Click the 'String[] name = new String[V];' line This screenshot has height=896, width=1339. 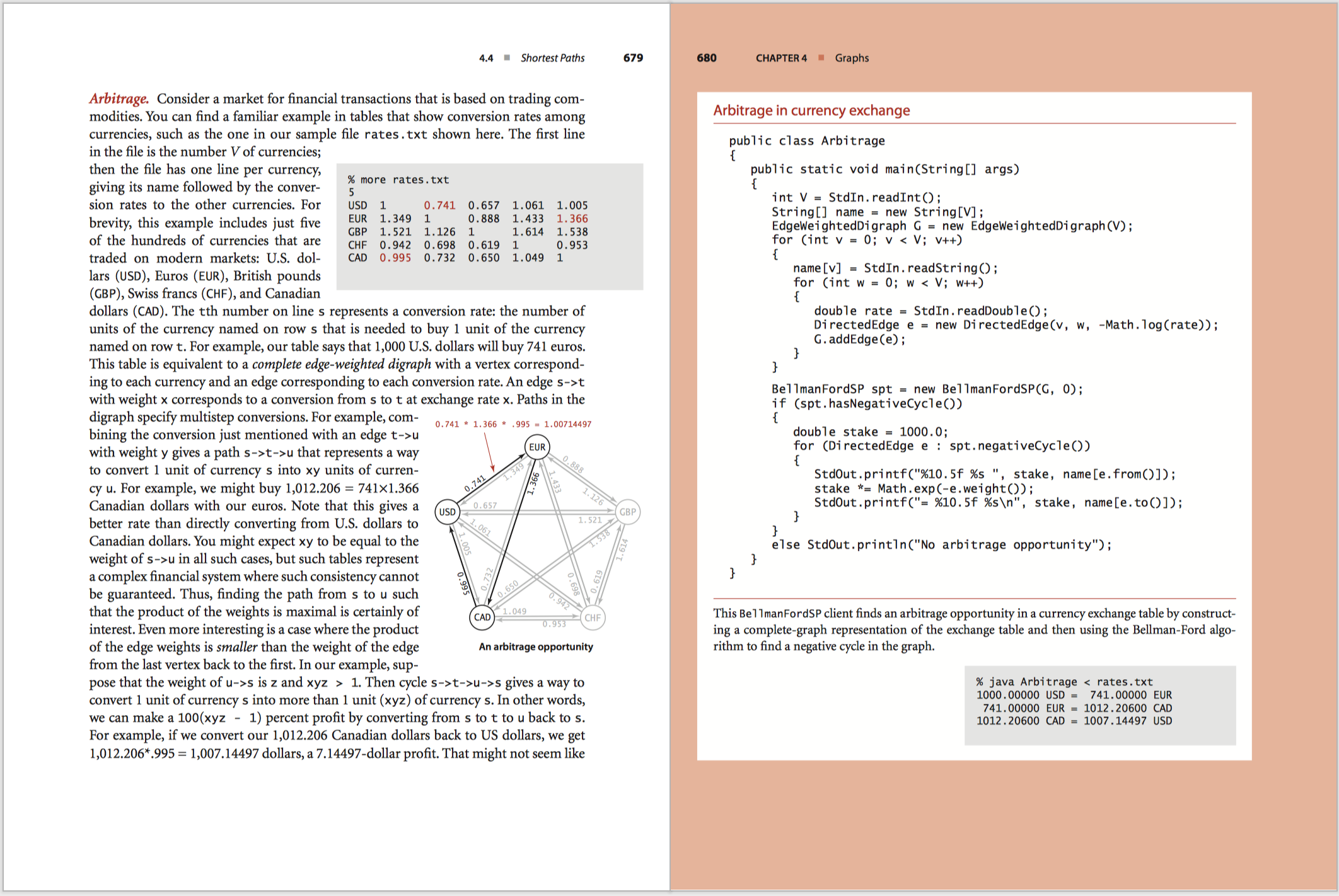[x=878, y=212]
